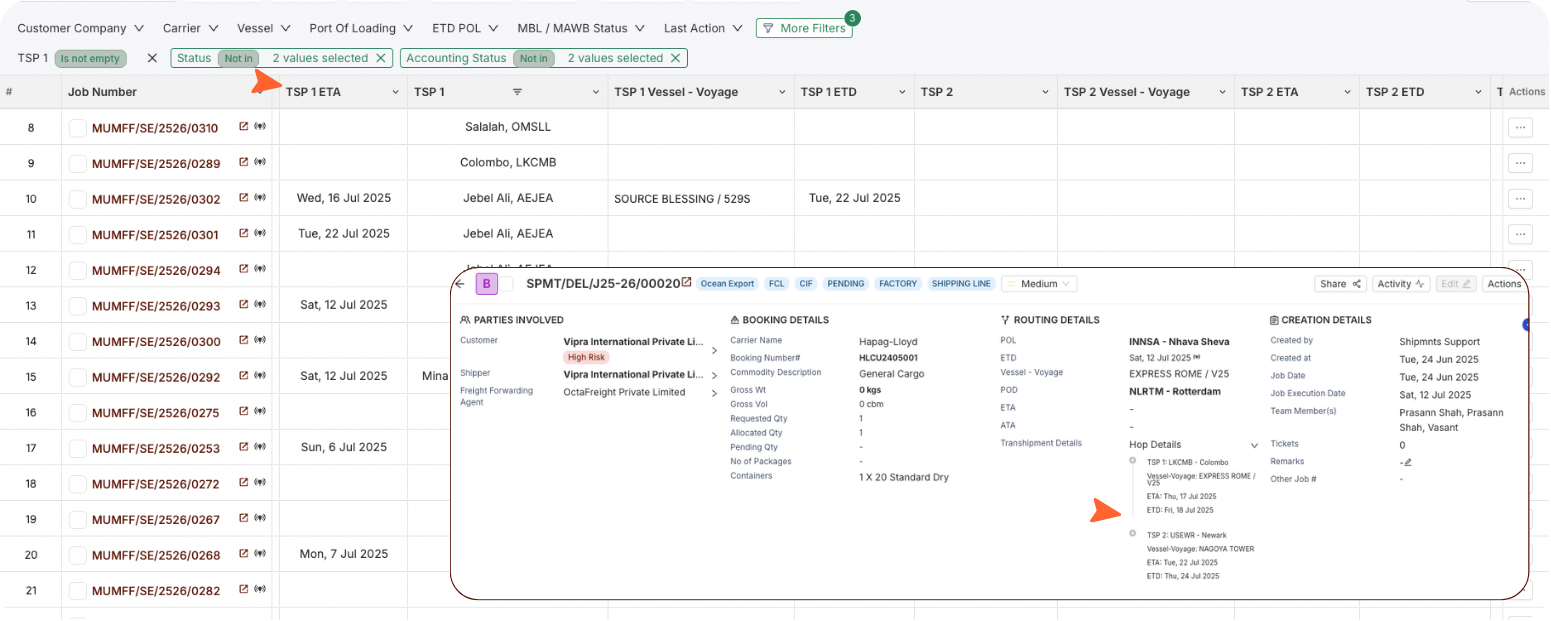Open Customer Company filter dropdown
The width and height of the screenshot is (1551, 621).
click(80, 28)
